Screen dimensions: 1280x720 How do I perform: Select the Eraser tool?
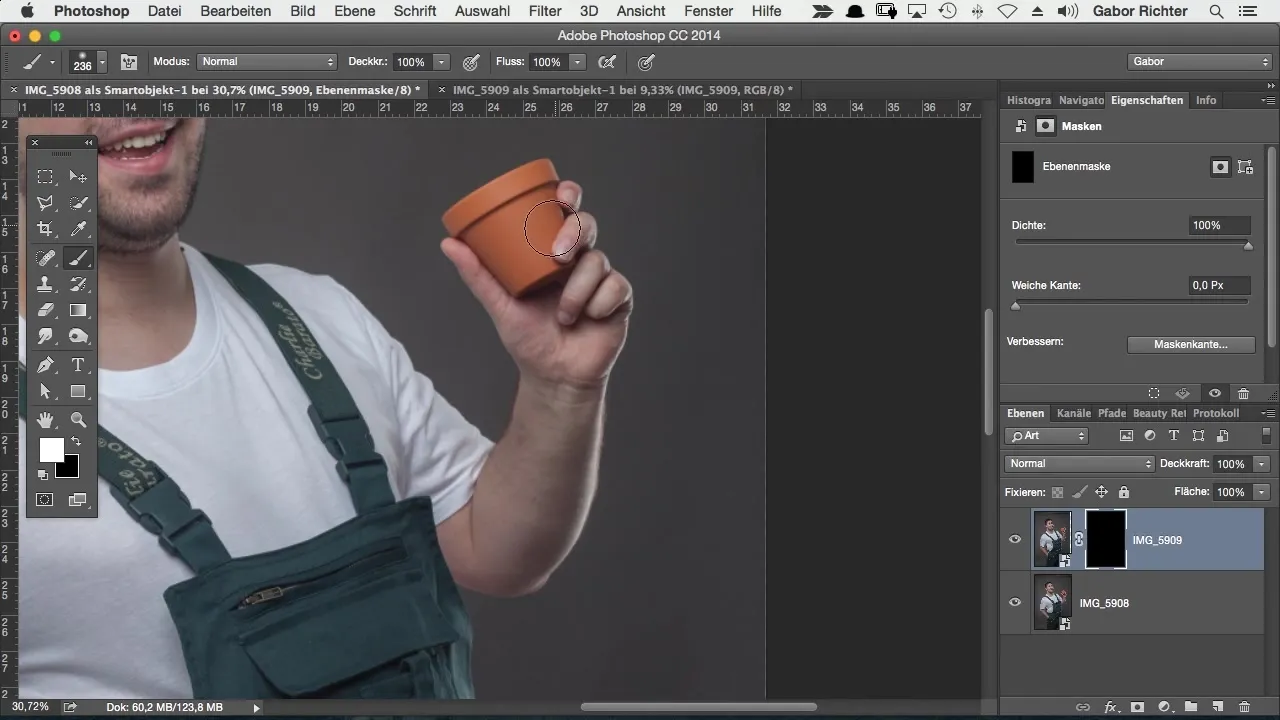coord(46,310)
